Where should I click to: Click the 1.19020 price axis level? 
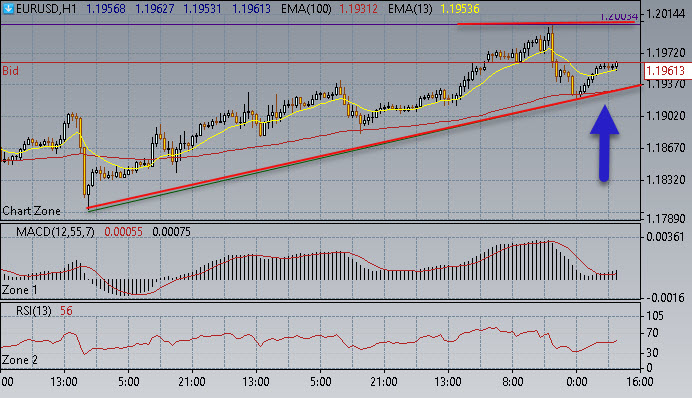[666, 116]
